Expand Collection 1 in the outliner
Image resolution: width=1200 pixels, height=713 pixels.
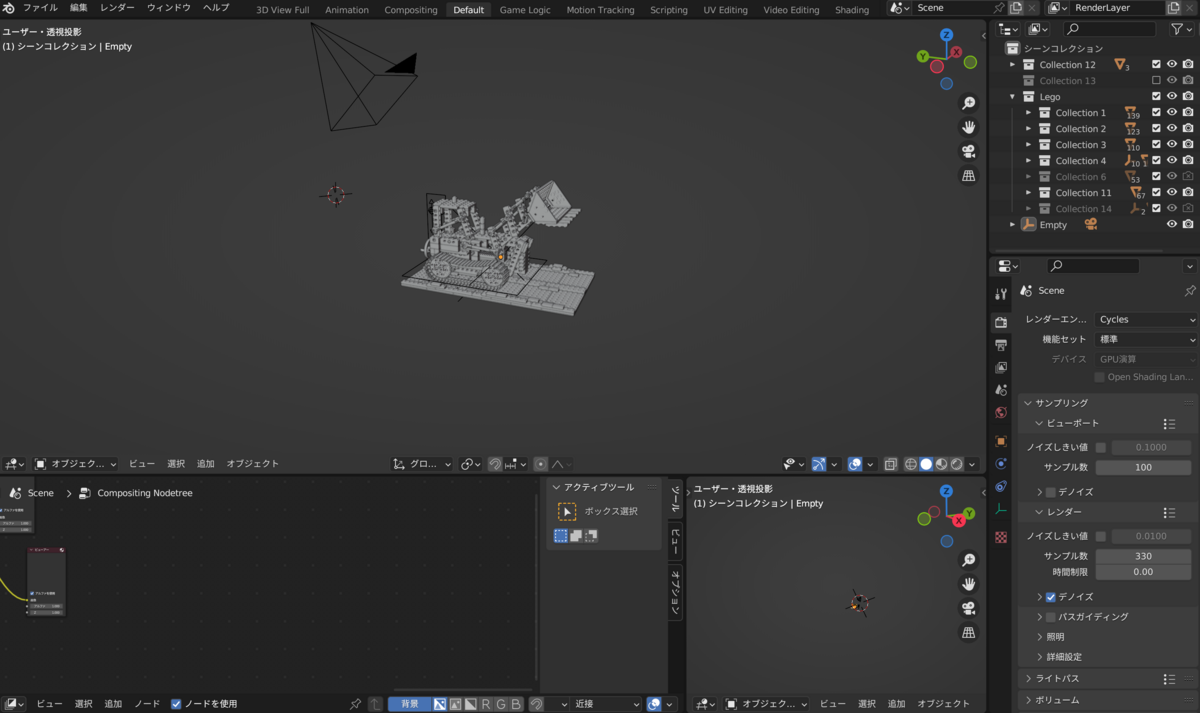1028,113
